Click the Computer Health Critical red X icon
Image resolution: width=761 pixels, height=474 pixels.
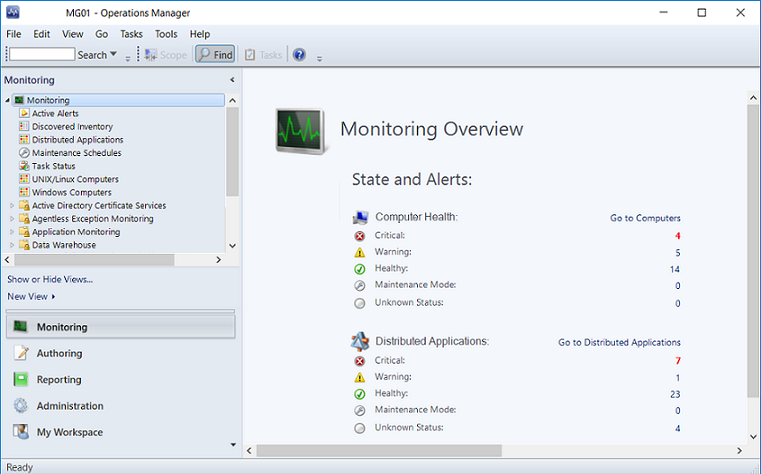[360, 236]
